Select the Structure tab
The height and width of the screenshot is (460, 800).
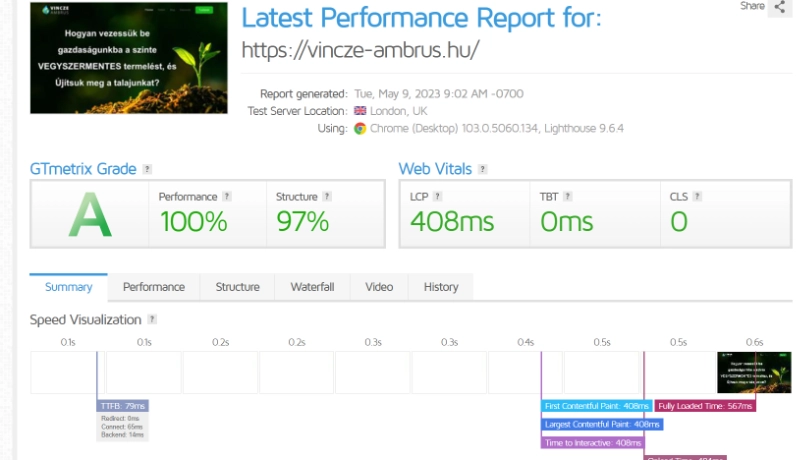237,287
